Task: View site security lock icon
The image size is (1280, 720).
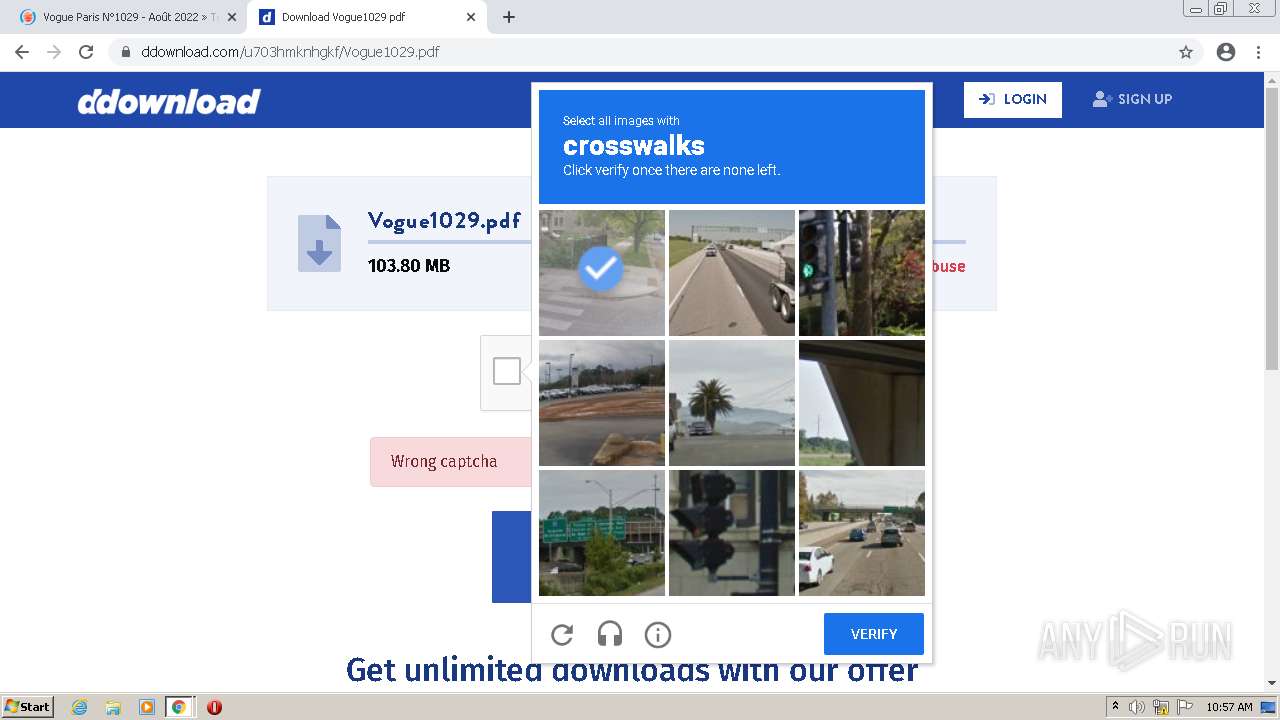Action: (x=126, y=52)
